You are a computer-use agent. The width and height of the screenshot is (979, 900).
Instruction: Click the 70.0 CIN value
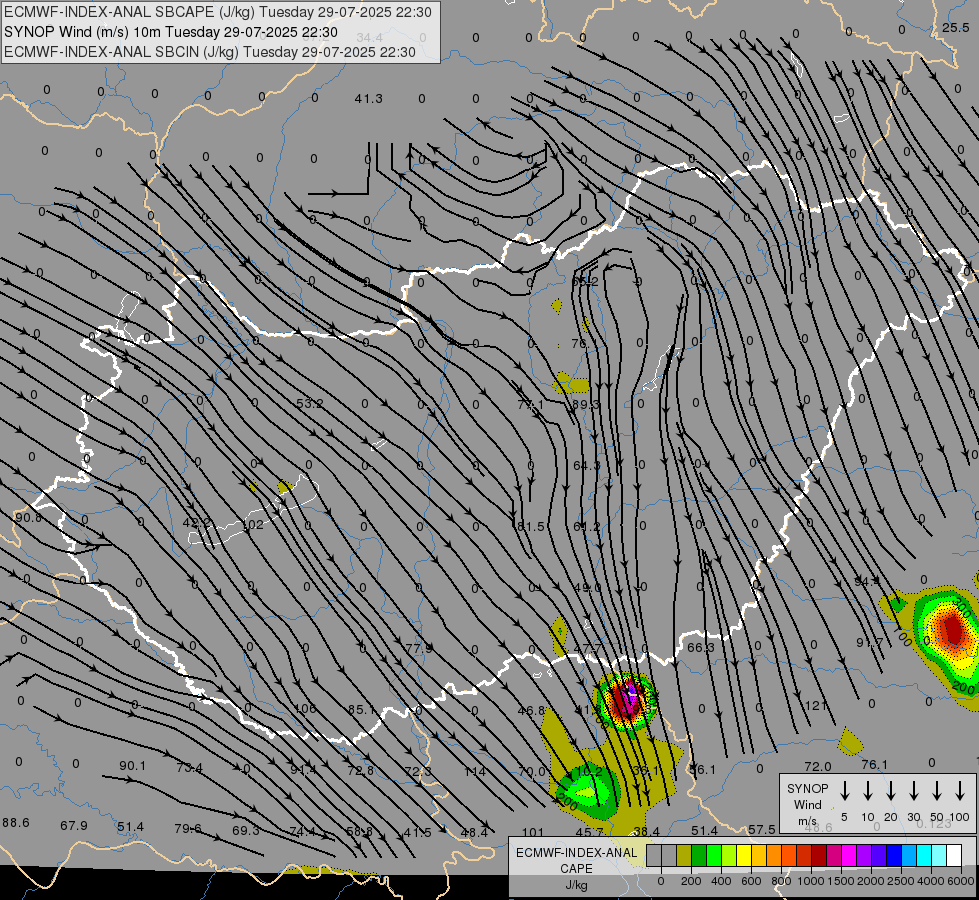click(x=532, y=771)
